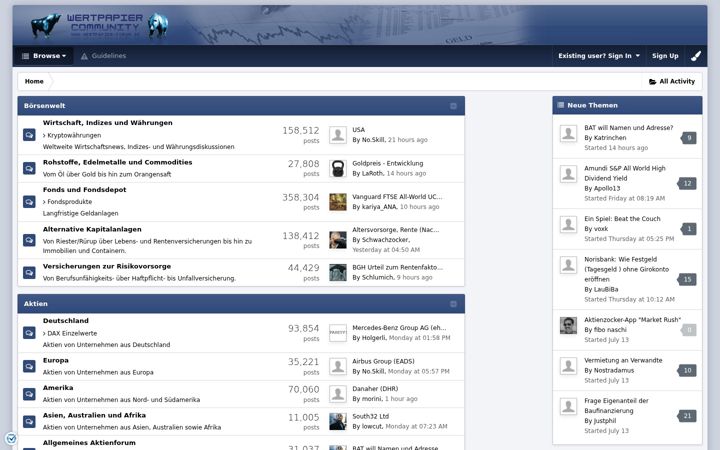The height and width of the screenshot is (450, 720).
Task: Click the 15 replies badge on Norisbank topic
Action: pyautogui.click(x=687, y=280)
